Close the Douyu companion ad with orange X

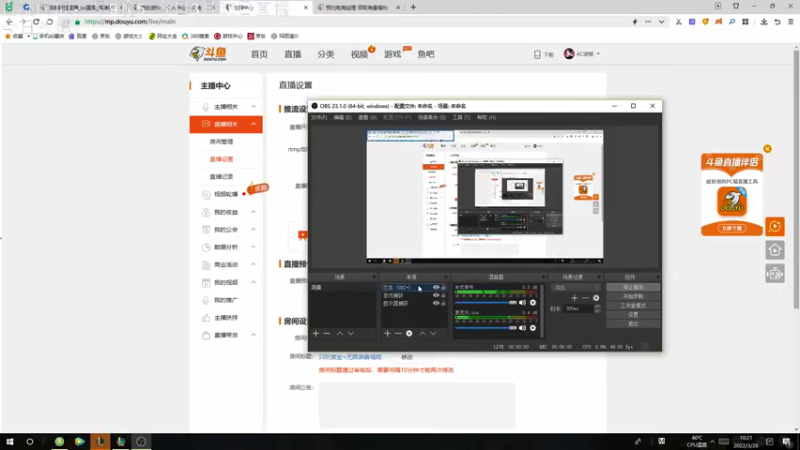[767, 148]
